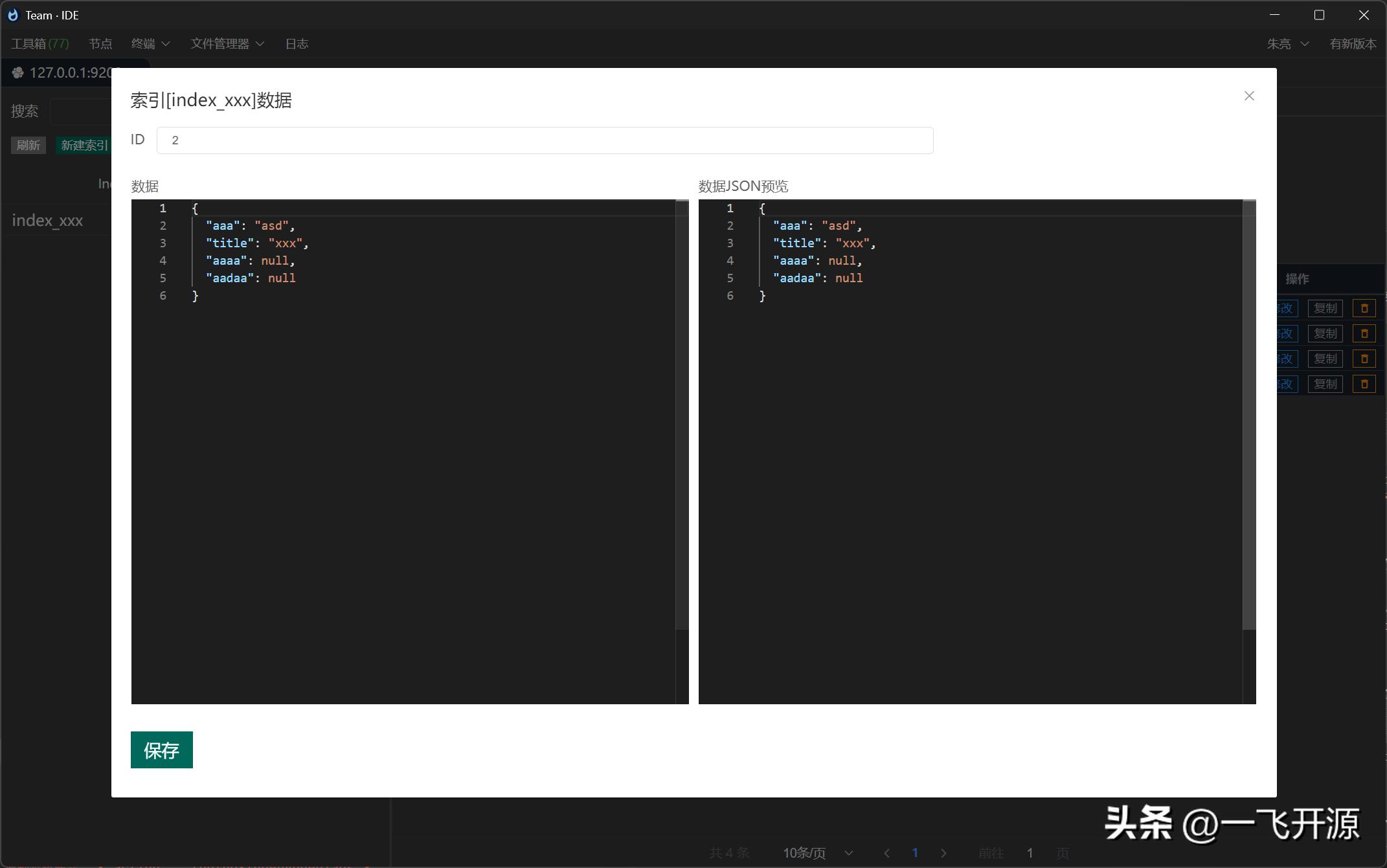The width and height of the screenshot is (1387, 868).
Task: Click the Team IDE flame logo icon
Action: pos(13,15)
